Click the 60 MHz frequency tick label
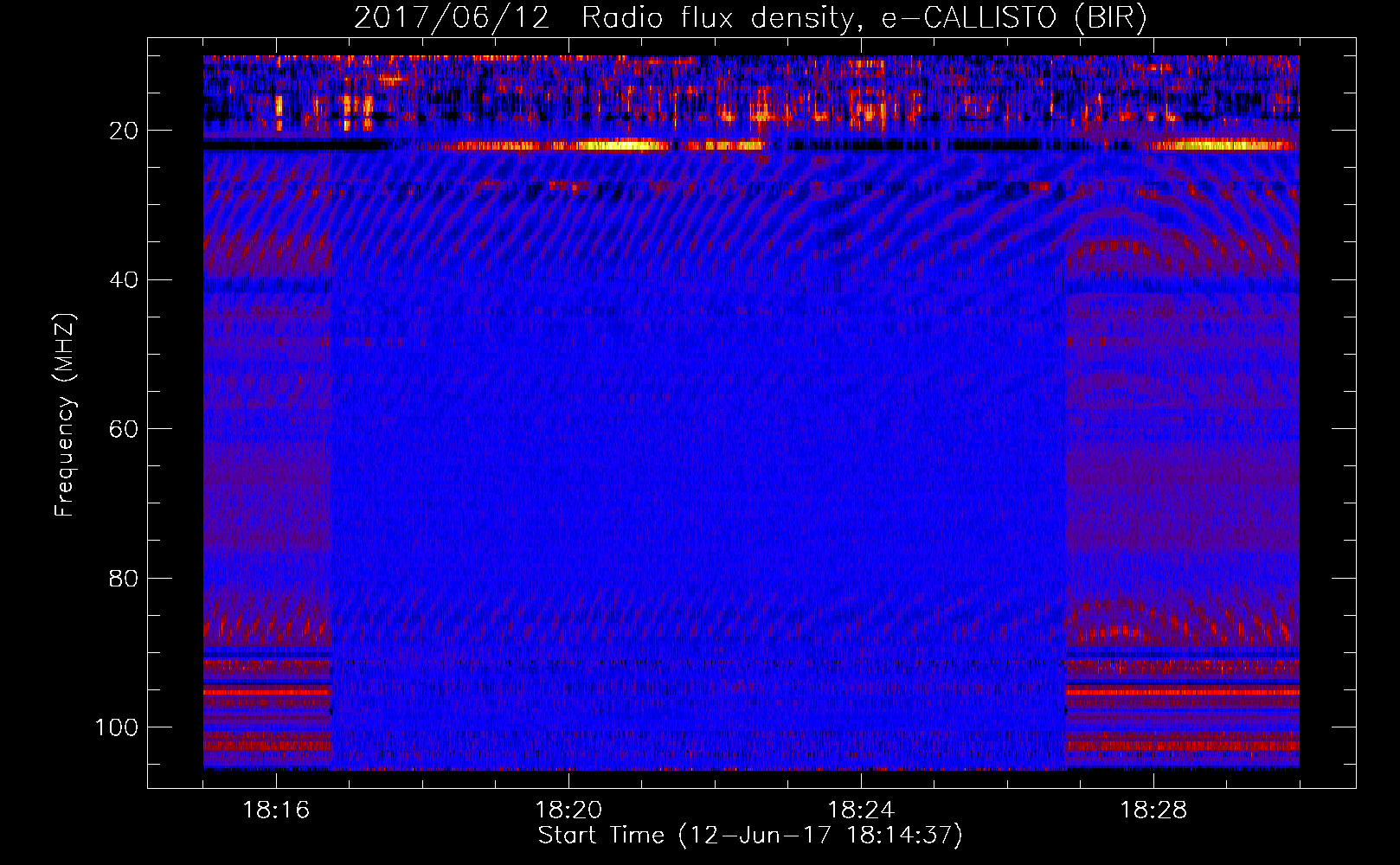 click(124, 429)
